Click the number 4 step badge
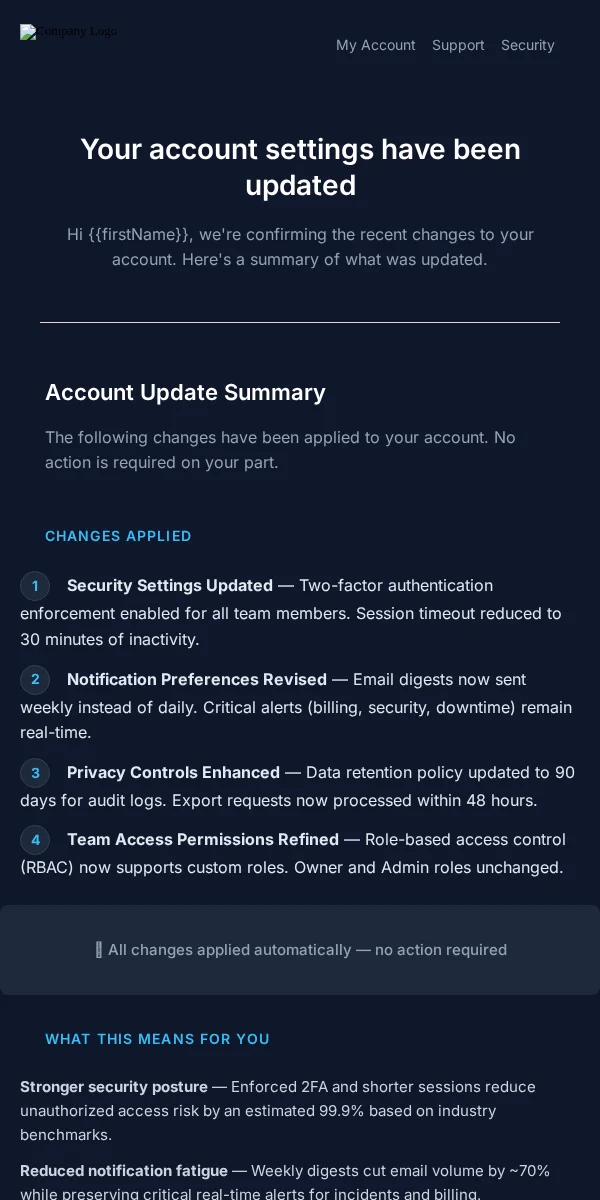Screen dimensions: 600x1200 click(35, 840)
